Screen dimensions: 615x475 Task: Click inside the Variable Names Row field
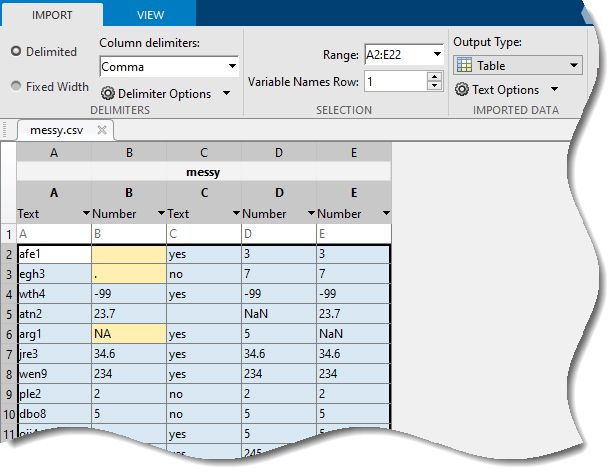(396, 81)
